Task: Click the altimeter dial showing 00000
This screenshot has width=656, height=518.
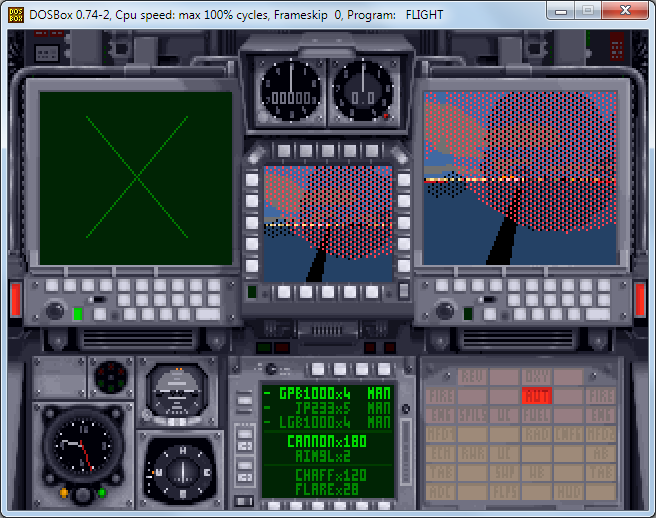Action: [291, 91]
